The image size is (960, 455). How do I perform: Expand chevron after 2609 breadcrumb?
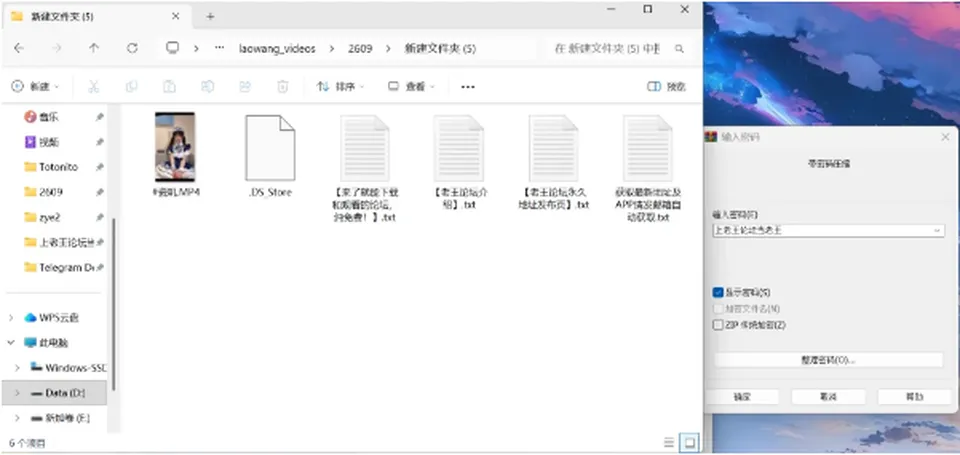[388, 48]
